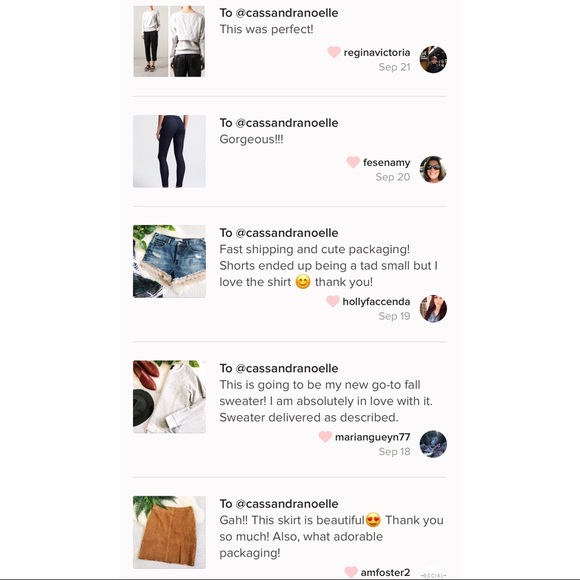
Task: Open the white sweater outfit listing thumbnail
Action: coord(169,41)
